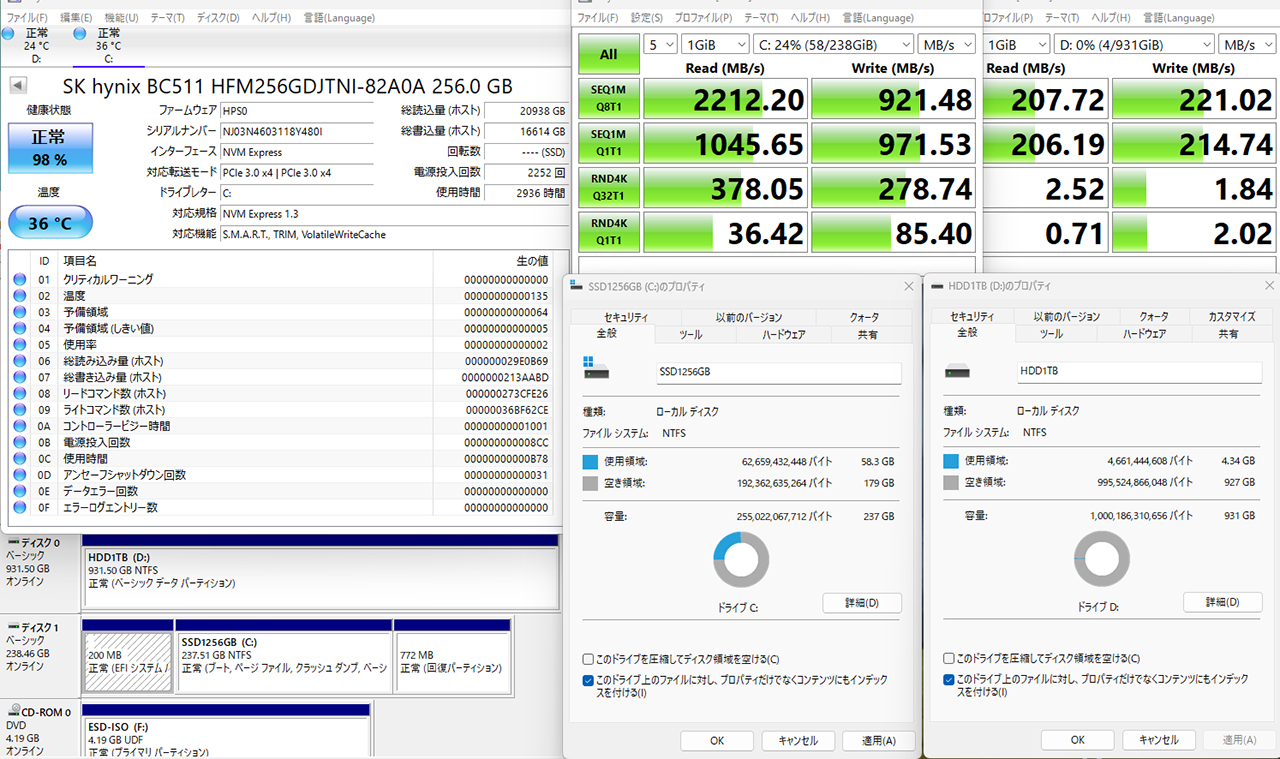Image resolution: width=1280 pixels, height=759 pixels.
Task: Run the RND4K Q32T1 test
Action: point(608,188)
